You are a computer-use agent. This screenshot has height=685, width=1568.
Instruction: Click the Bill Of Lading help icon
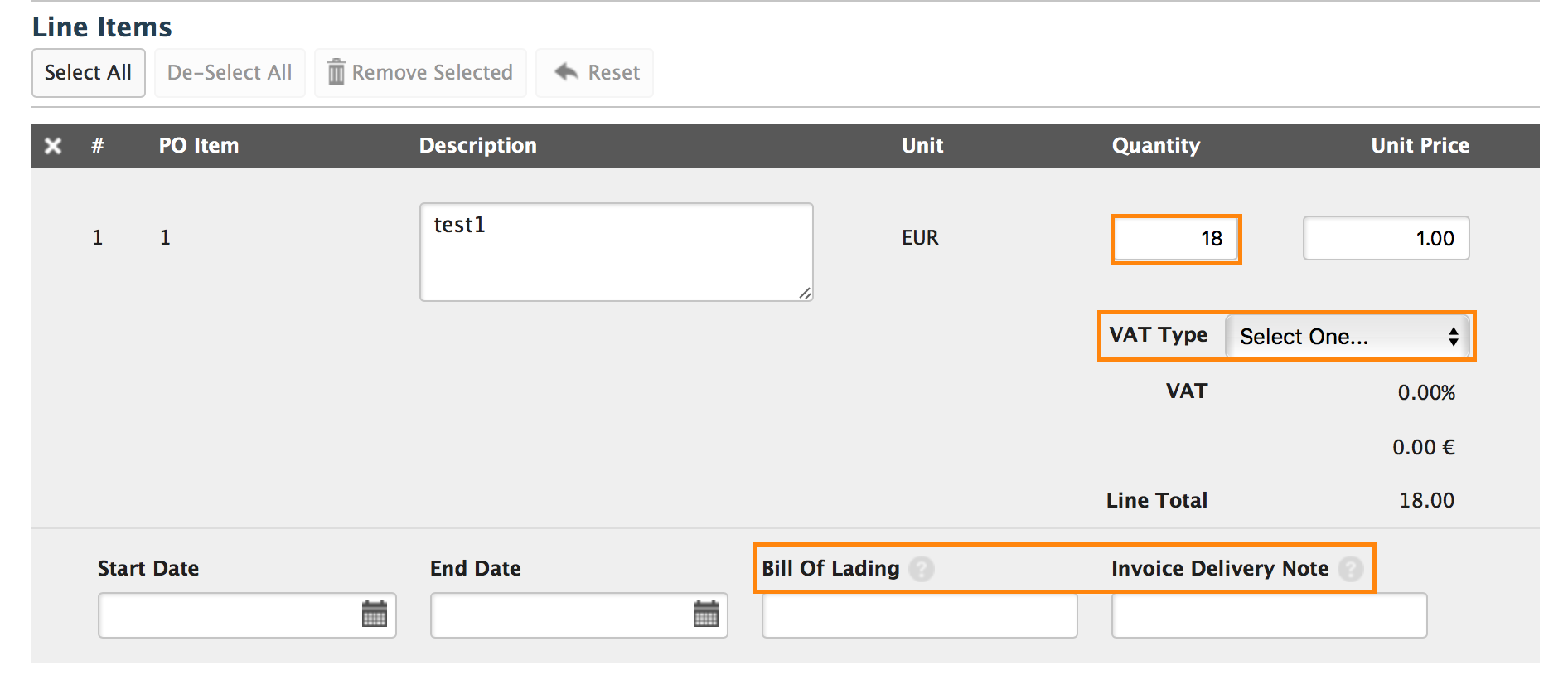[922, 569]
